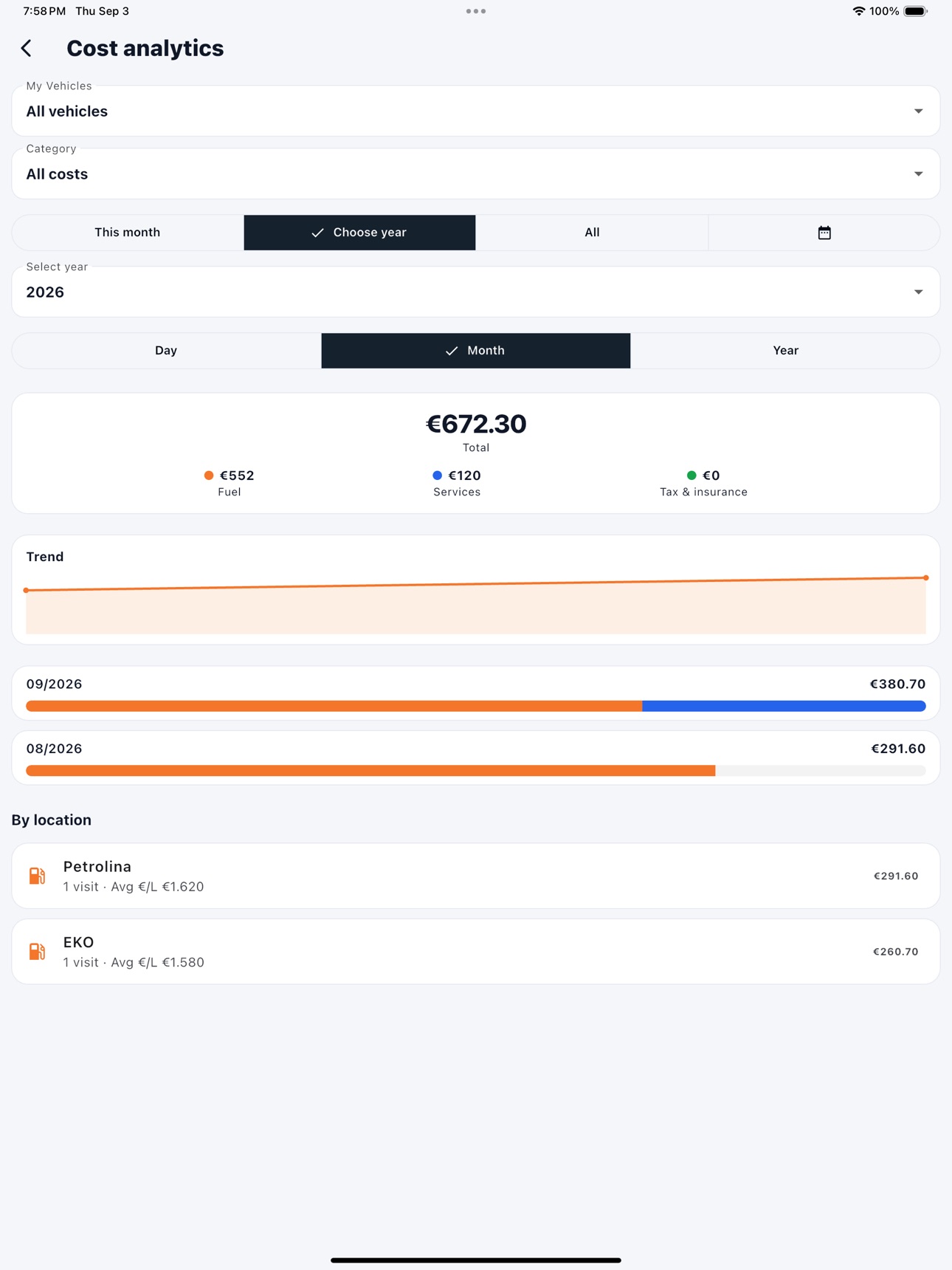Select This month period
Viewport: 952px width, 1270px height.
click(128, 233)
